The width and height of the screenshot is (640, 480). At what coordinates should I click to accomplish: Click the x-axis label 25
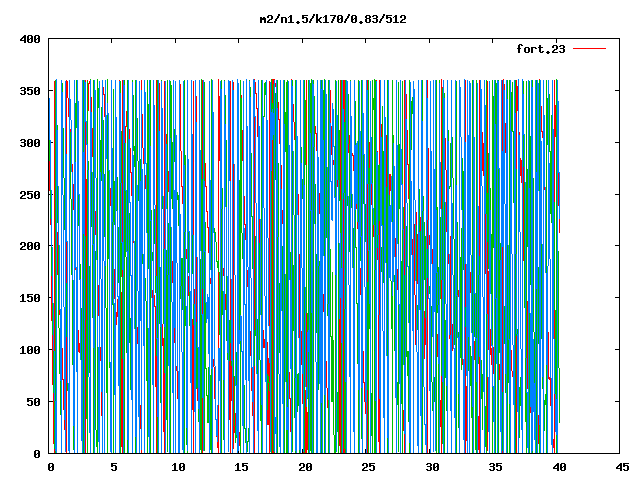pyautogui.click(x=368, y=467)
